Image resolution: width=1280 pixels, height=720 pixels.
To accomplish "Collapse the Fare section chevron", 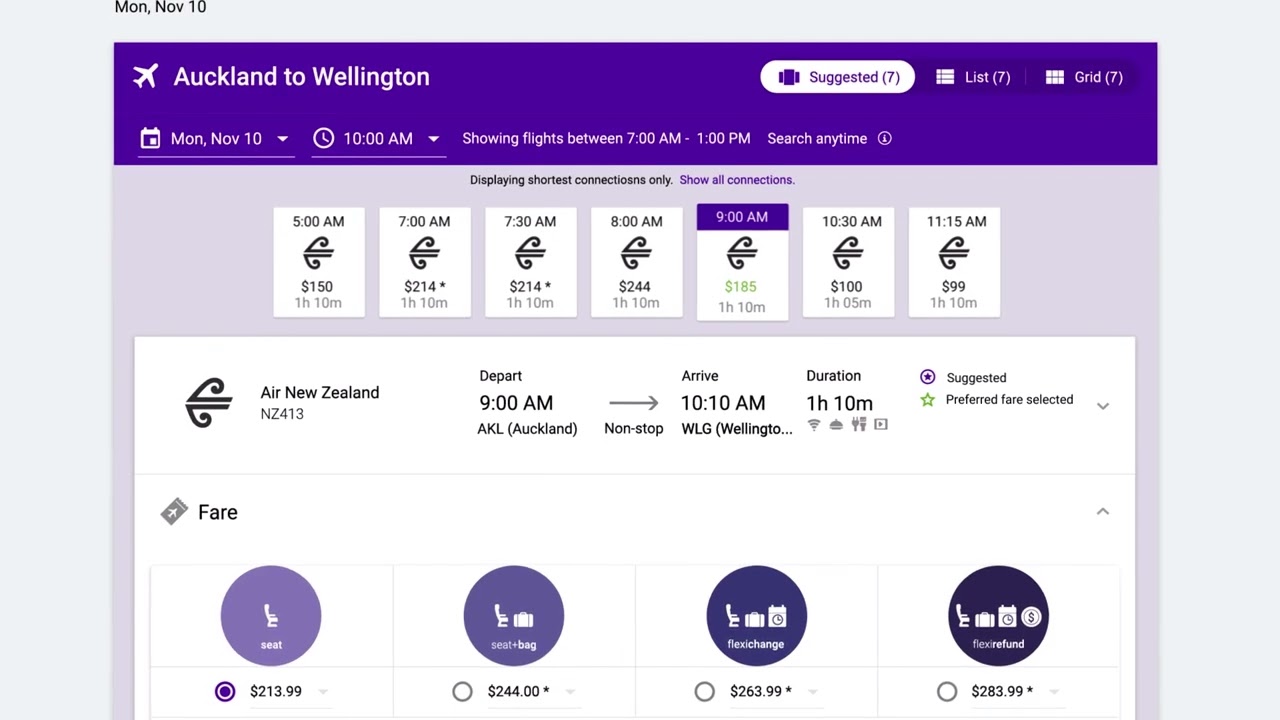I will click(x=1103, y=511).
